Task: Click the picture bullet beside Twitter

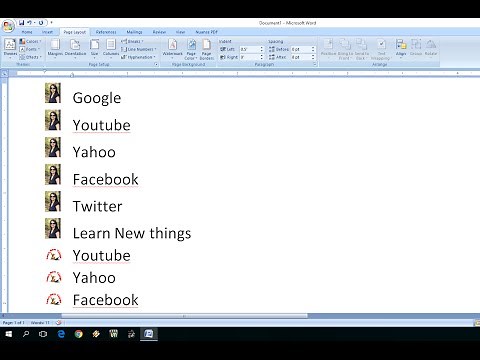Action: coord(53,201)
